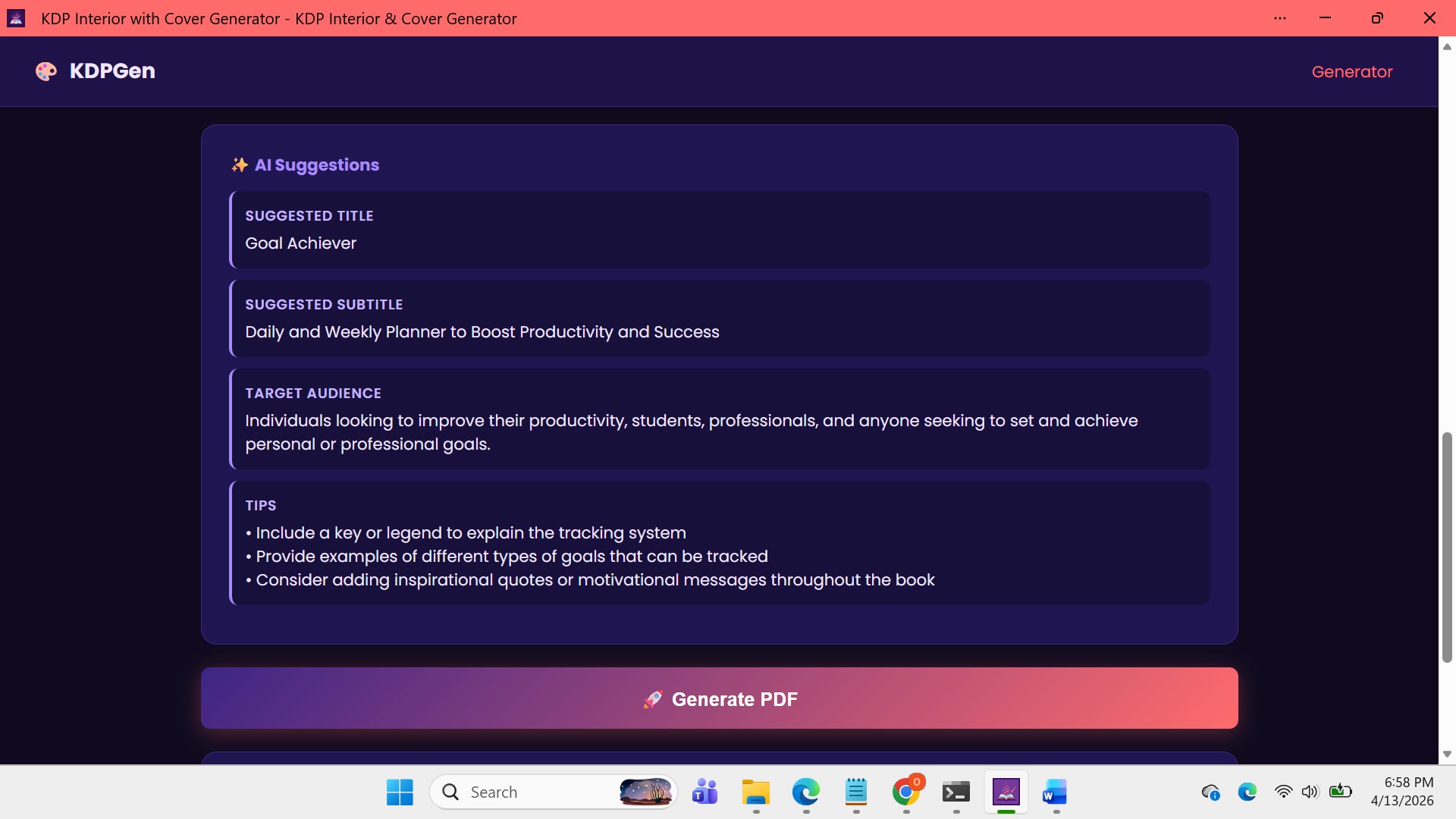Screen dimensions: 1456x819
Task: Click tip 'Consider adding inspirational quotes'
Action: (x=590, y=580)
